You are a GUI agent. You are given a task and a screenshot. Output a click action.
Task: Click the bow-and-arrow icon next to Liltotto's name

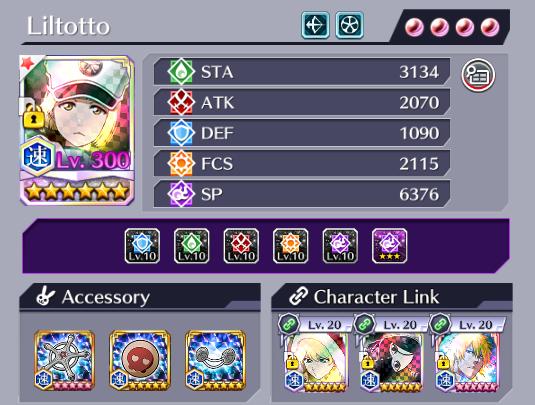(315, 25)
